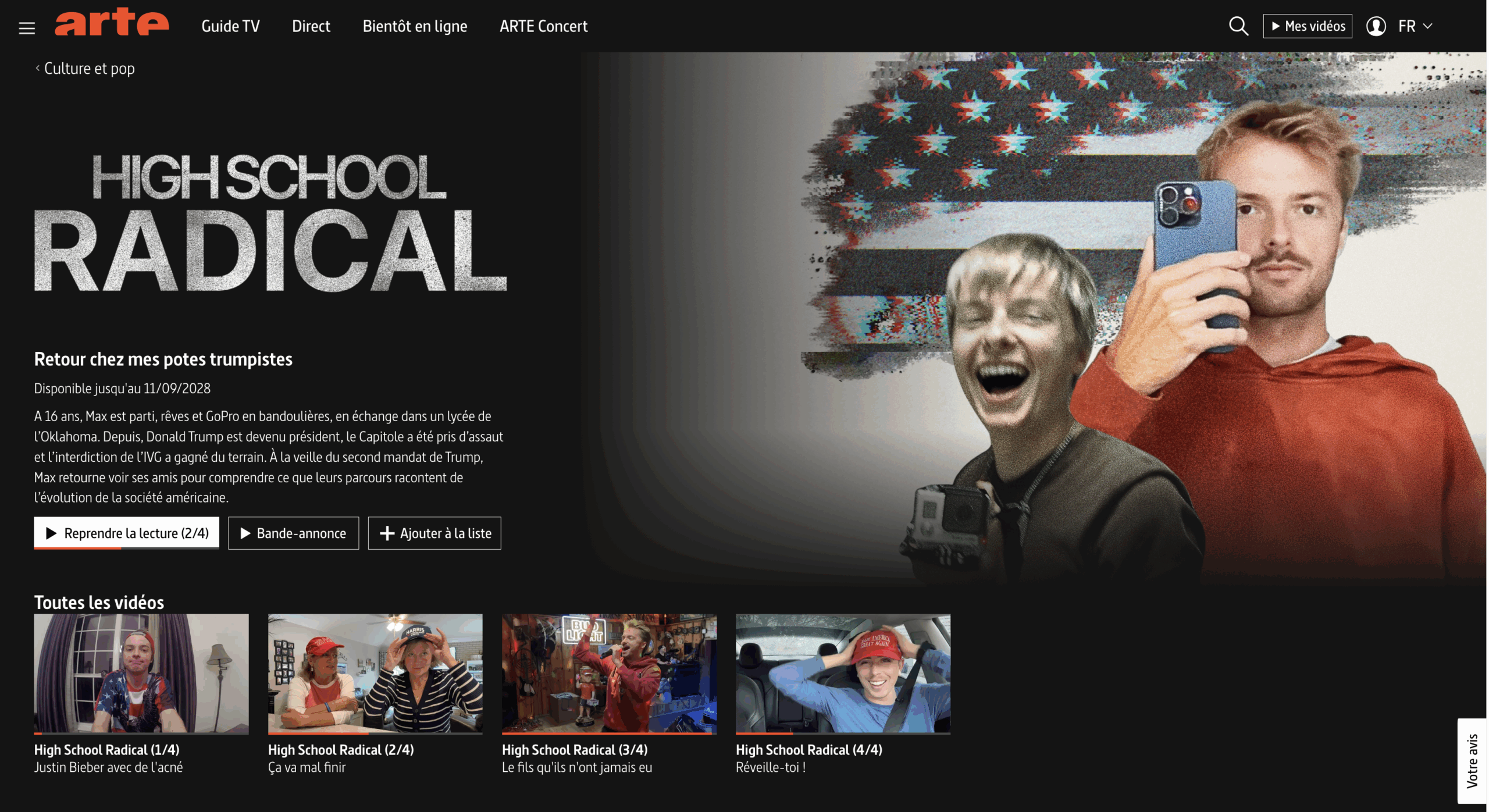Open the High School Radical (4/4) thumbnail
The image size is (1489, 812).
coord(843,673)
